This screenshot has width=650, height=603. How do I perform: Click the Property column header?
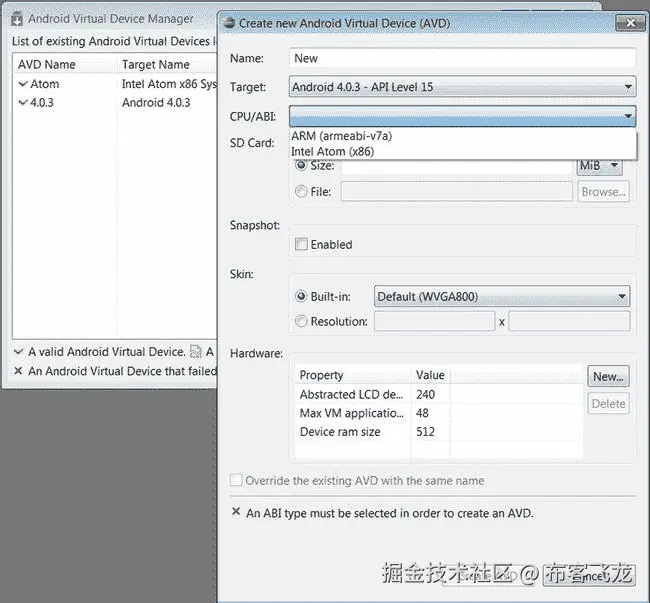click(x=354, y=375)
